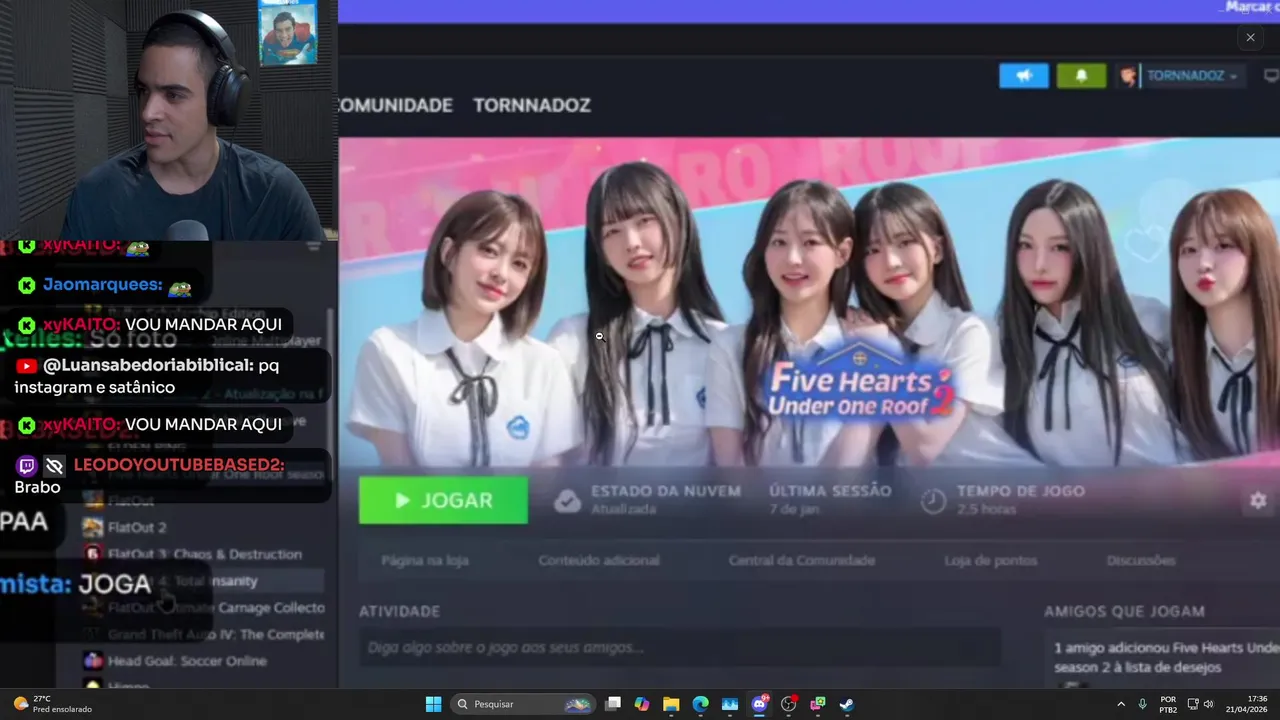1280x720 pixels.
Task: Open OBS Studio on the taskbar
Action: point(788,704)
